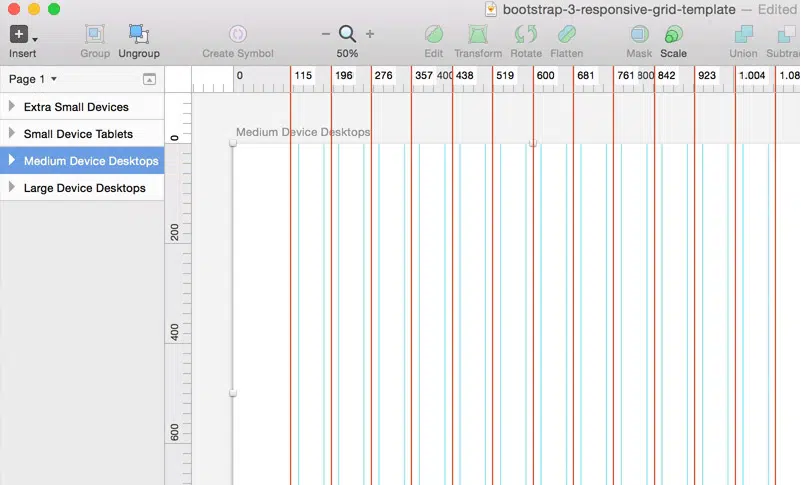
Task: Select the Medium Device Desktops layer
Action: 90,161
